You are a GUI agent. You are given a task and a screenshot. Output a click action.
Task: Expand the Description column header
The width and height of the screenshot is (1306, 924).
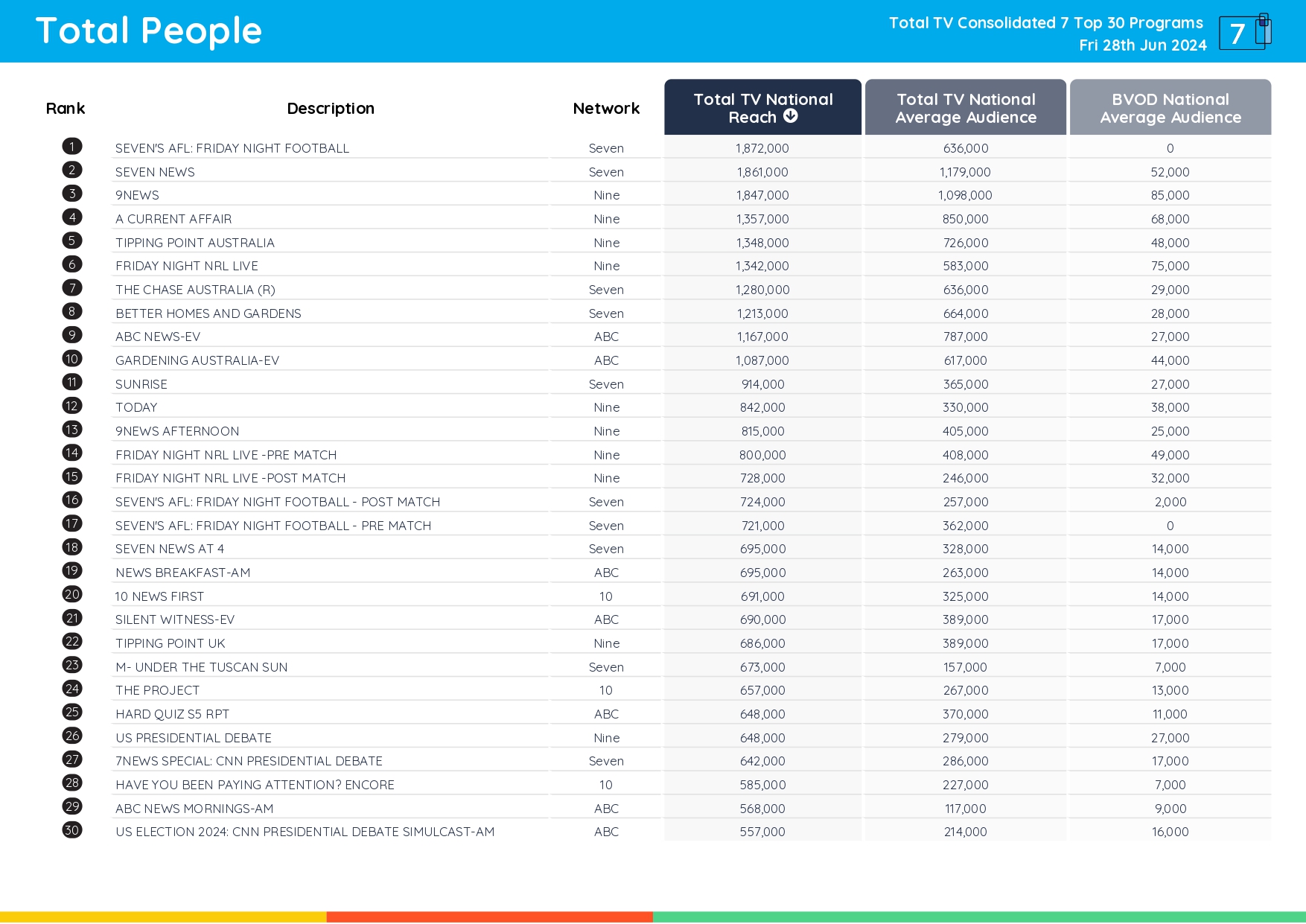pos(330,108)
